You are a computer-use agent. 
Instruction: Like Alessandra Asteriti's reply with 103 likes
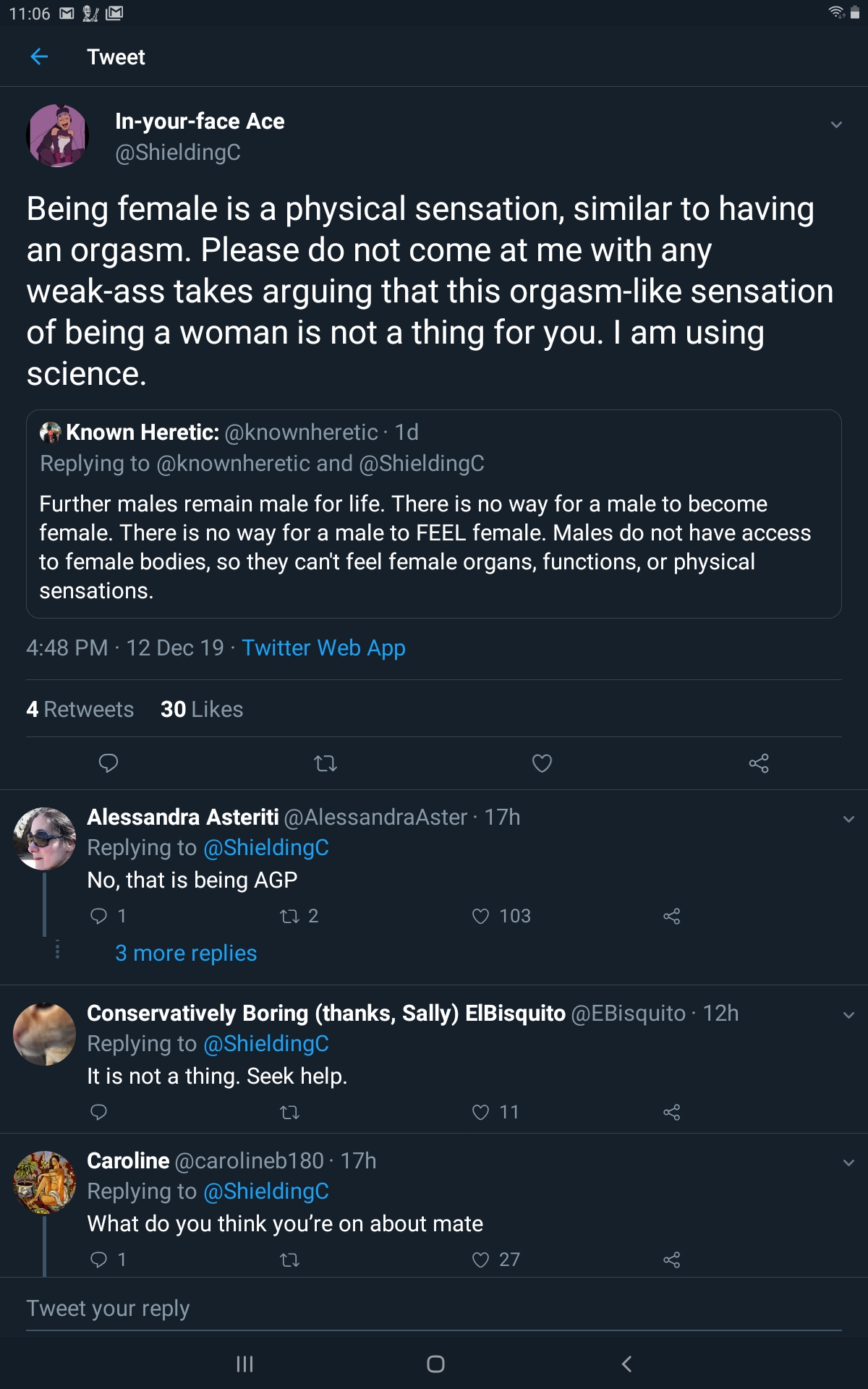click(x=481, y=917)
